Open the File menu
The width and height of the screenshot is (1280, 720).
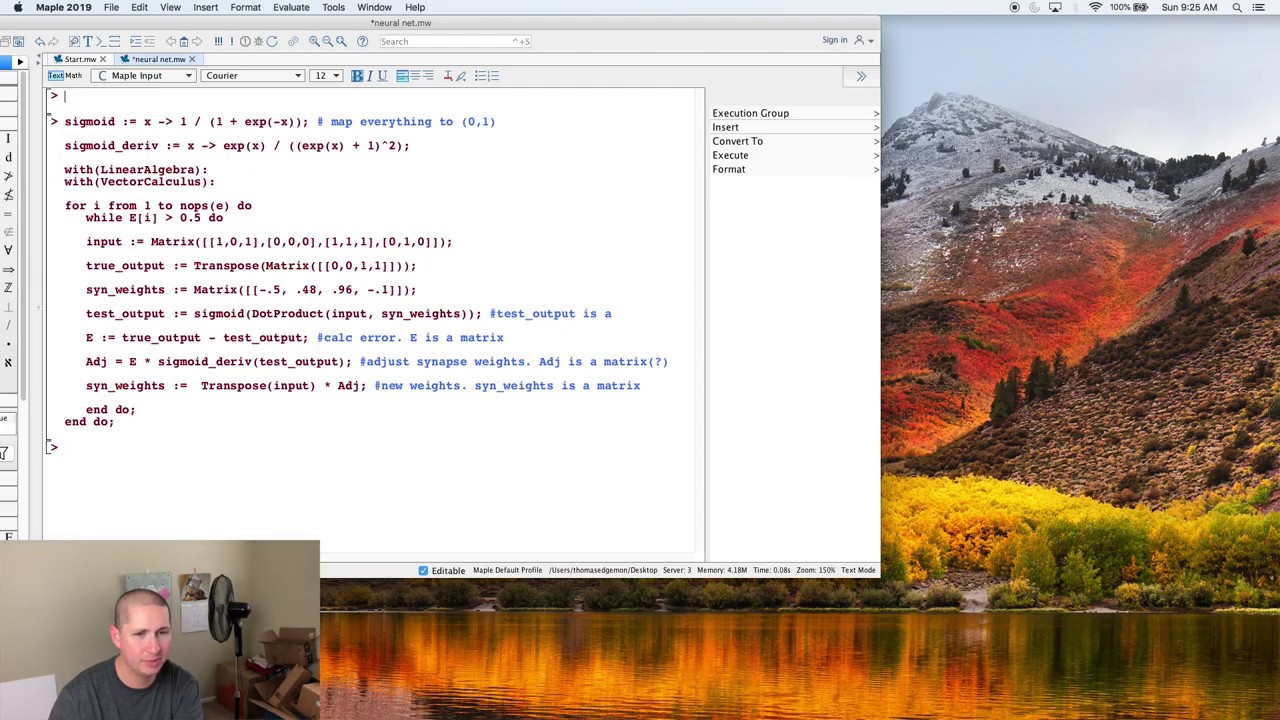click(111, 7)
